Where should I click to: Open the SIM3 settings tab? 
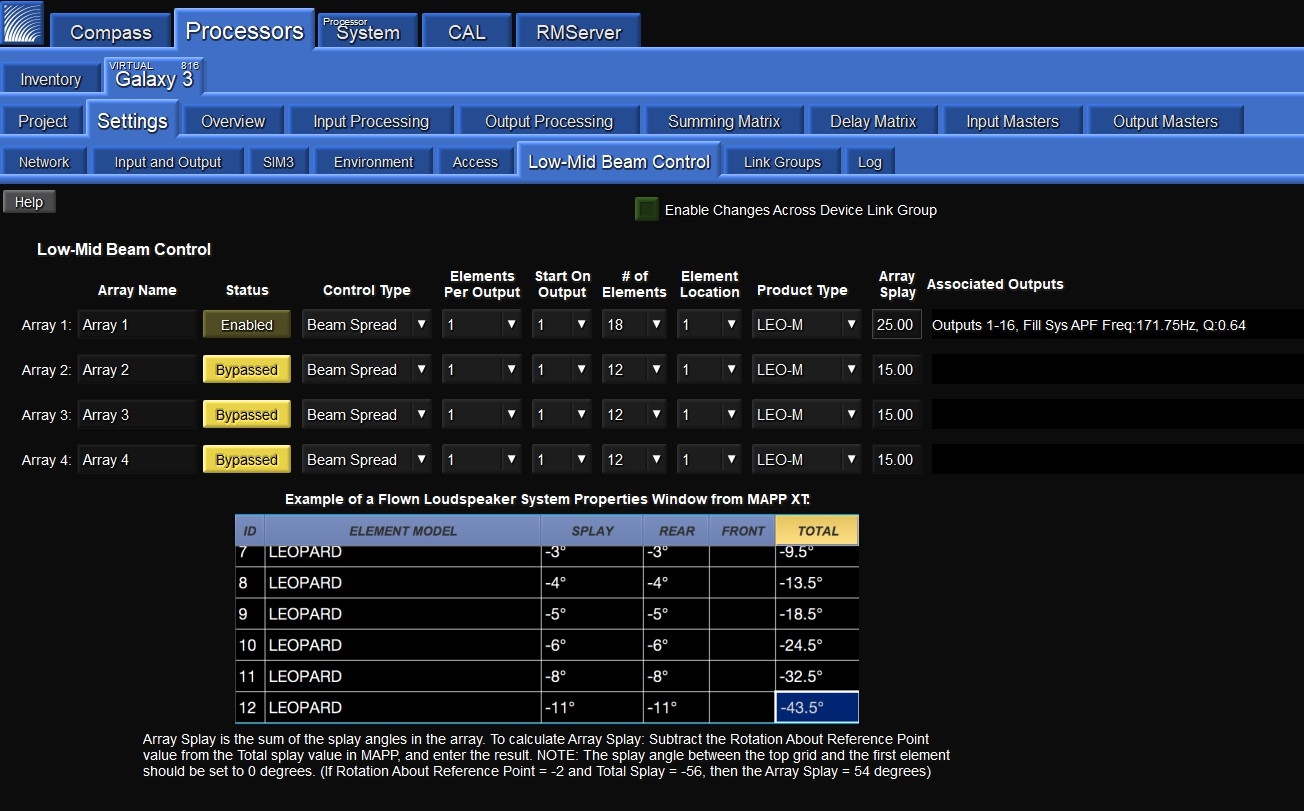278,162
